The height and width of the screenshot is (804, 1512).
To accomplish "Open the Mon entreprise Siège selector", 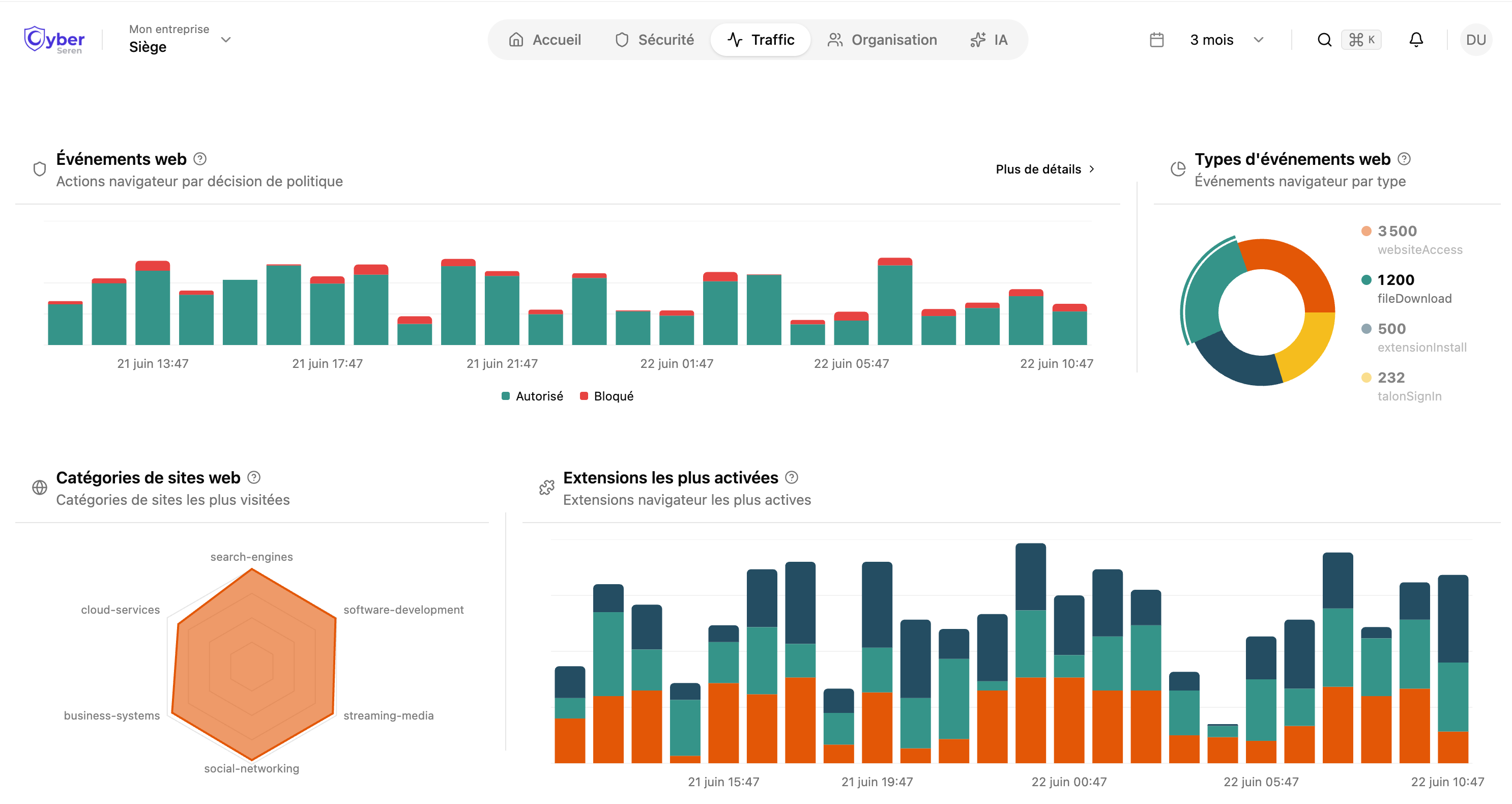I will 180,39.
